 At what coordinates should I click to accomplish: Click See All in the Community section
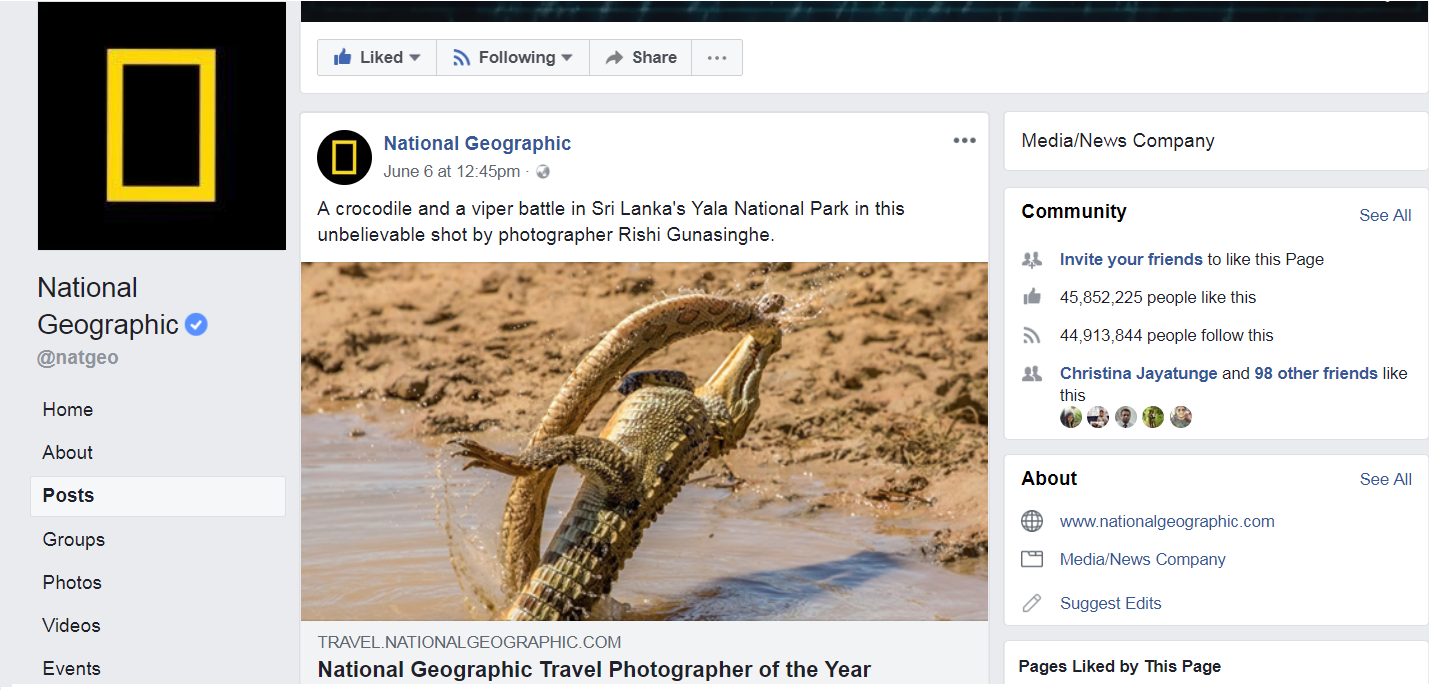click(x=1385, y=215)
